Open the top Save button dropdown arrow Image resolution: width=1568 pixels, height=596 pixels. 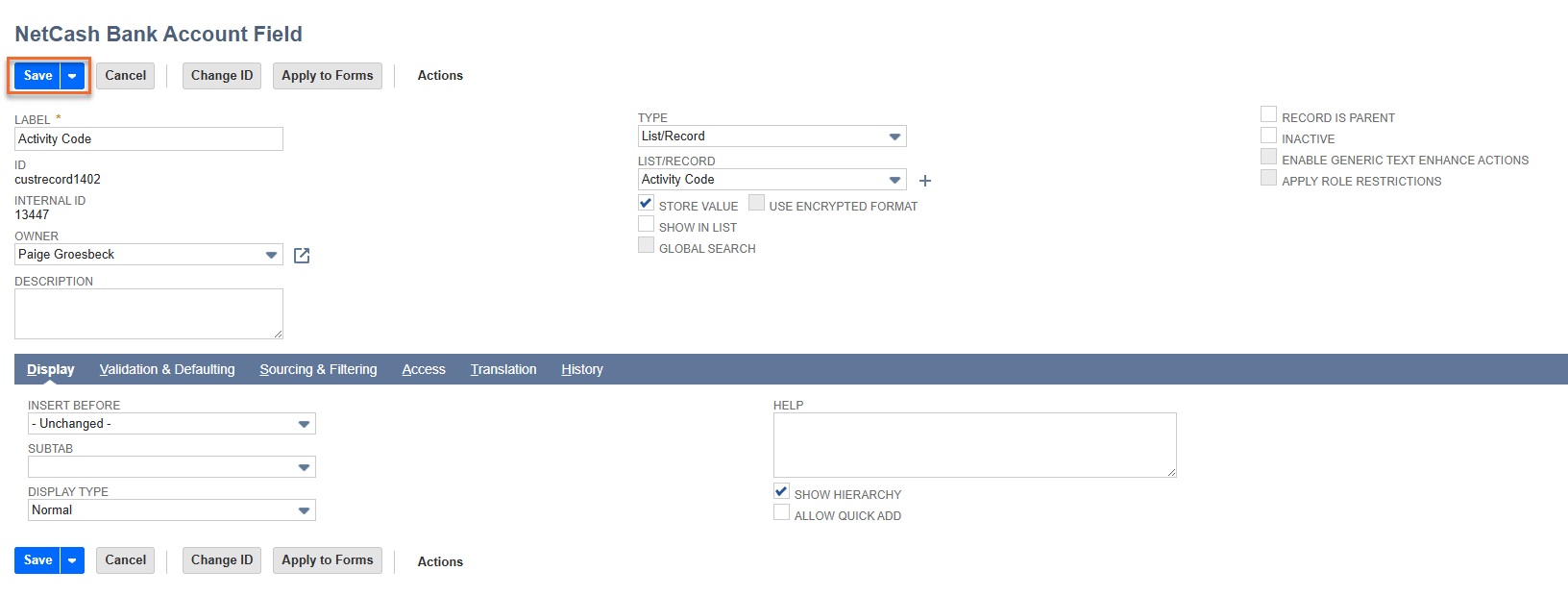(72, 76)
